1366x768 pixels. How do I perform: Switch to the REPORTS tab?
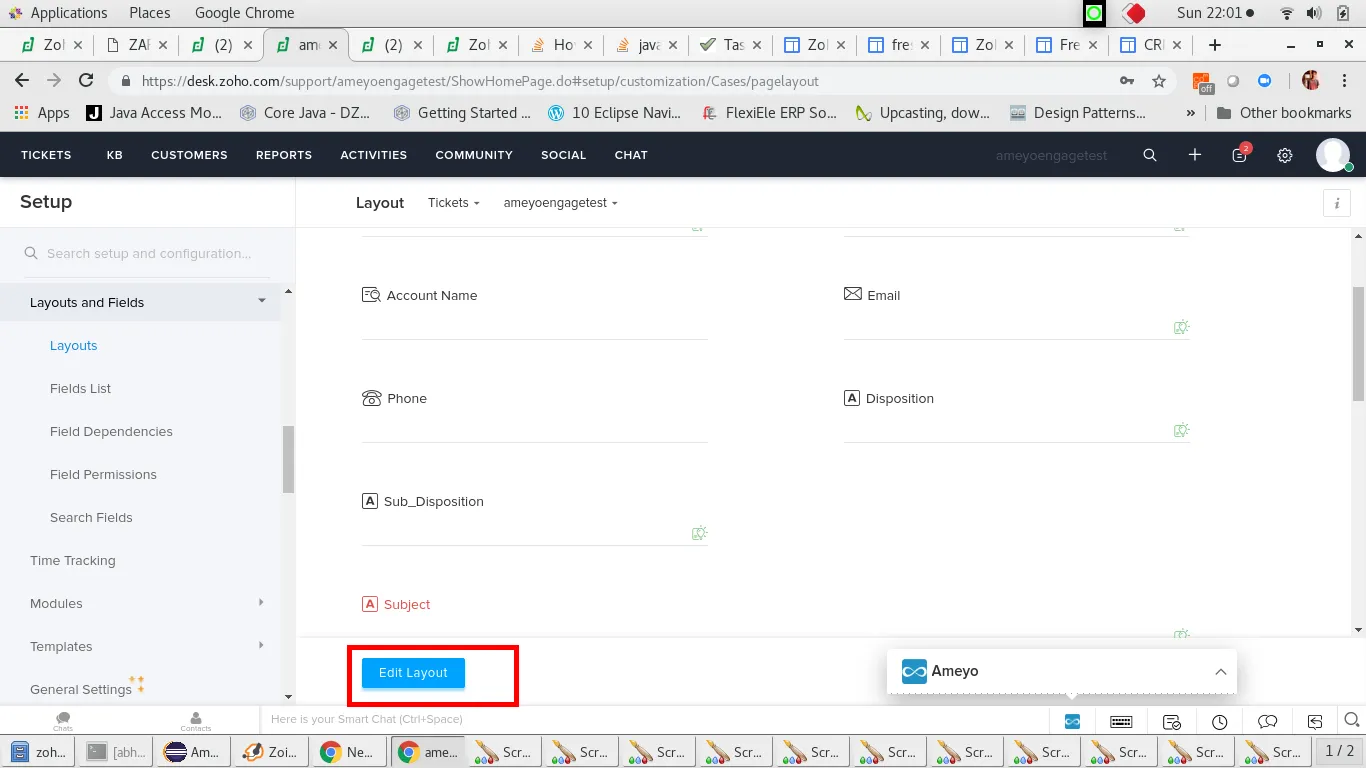[284, 155]
